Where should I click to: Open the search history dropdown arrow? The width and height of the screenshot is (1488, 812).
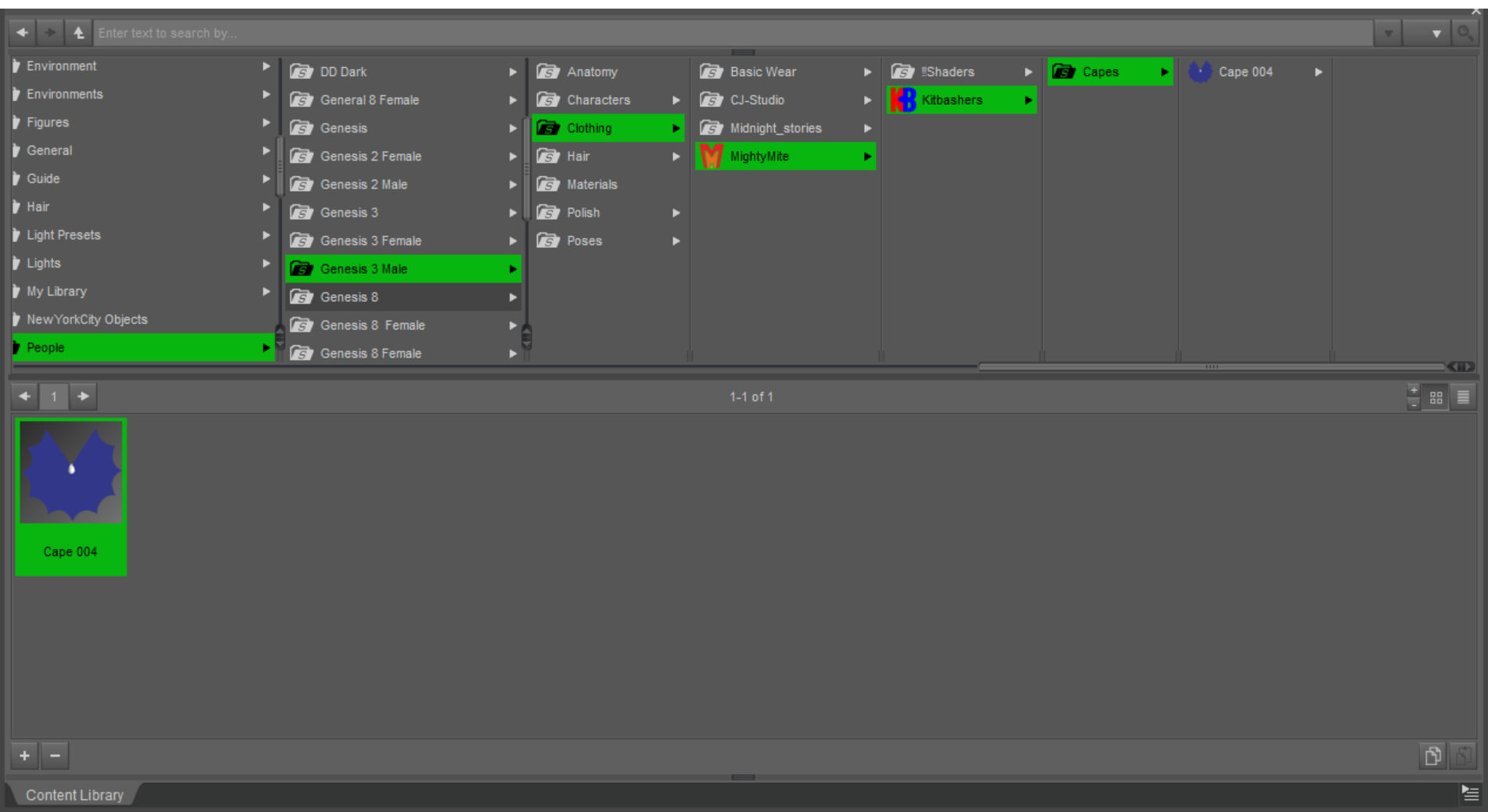(1388, 34)
